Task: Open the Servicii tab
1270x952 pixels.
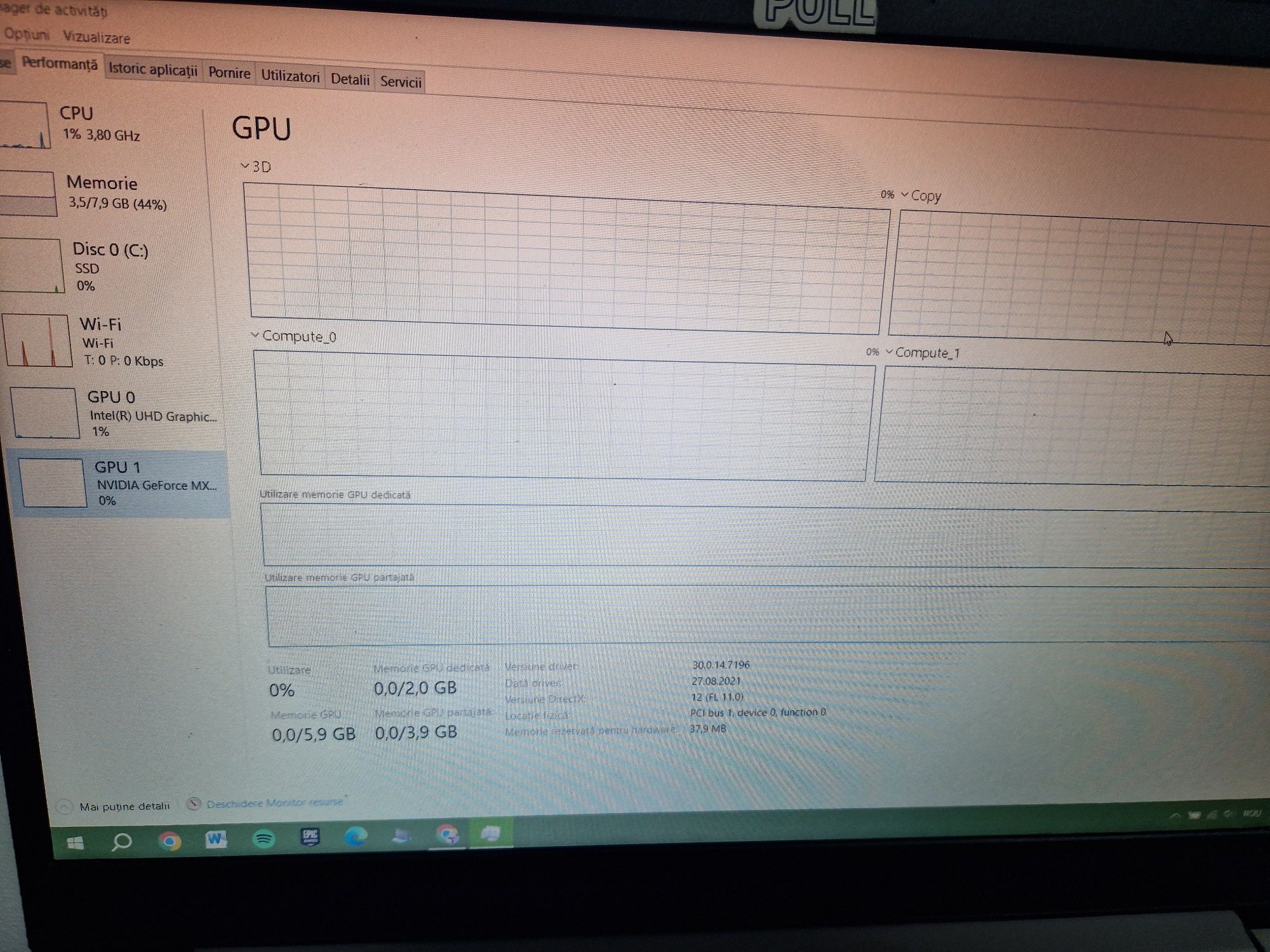Action: 401,82
